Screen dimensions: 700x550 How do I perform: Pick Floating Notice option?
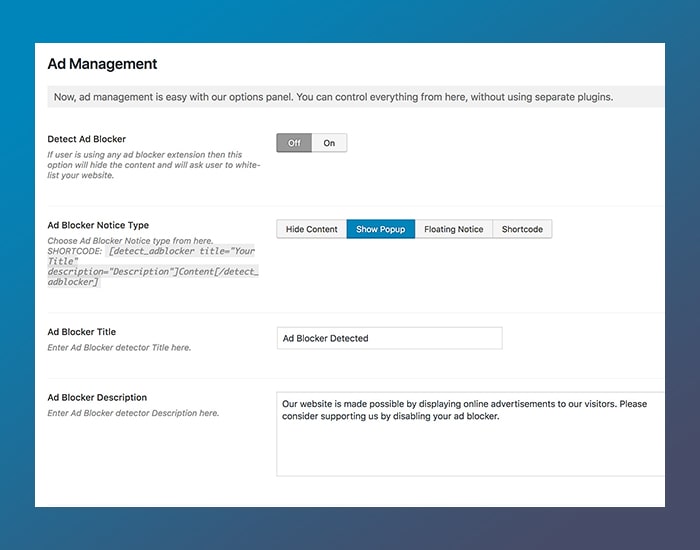(454, 229)
